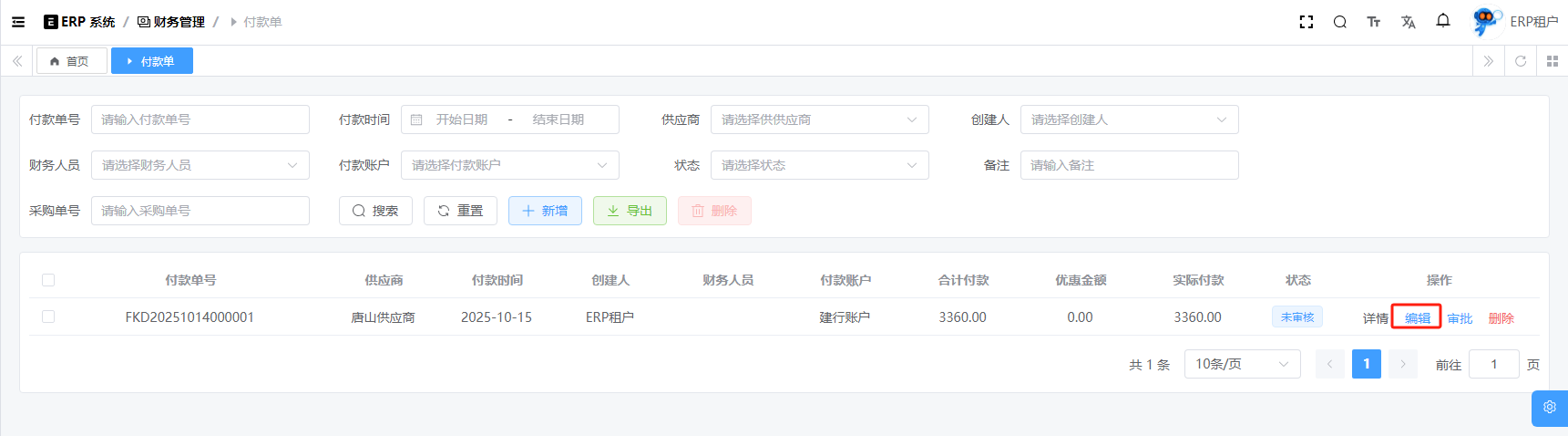The image size is (1568, 436).
Task: Click the 新增 add button
Action: coord(545,211)
